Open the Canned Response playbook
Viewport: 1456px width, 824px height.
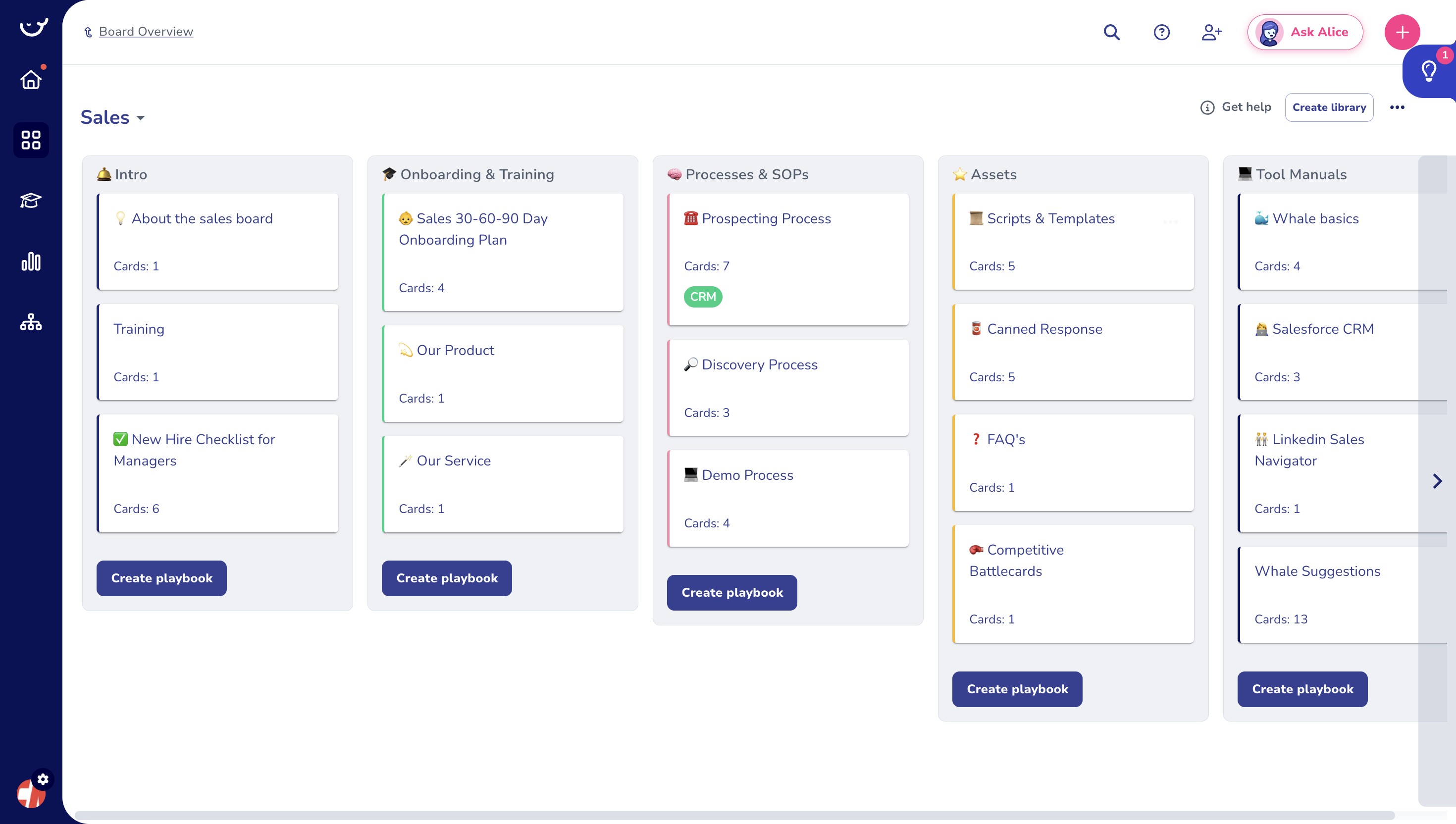coord(1074,352)
